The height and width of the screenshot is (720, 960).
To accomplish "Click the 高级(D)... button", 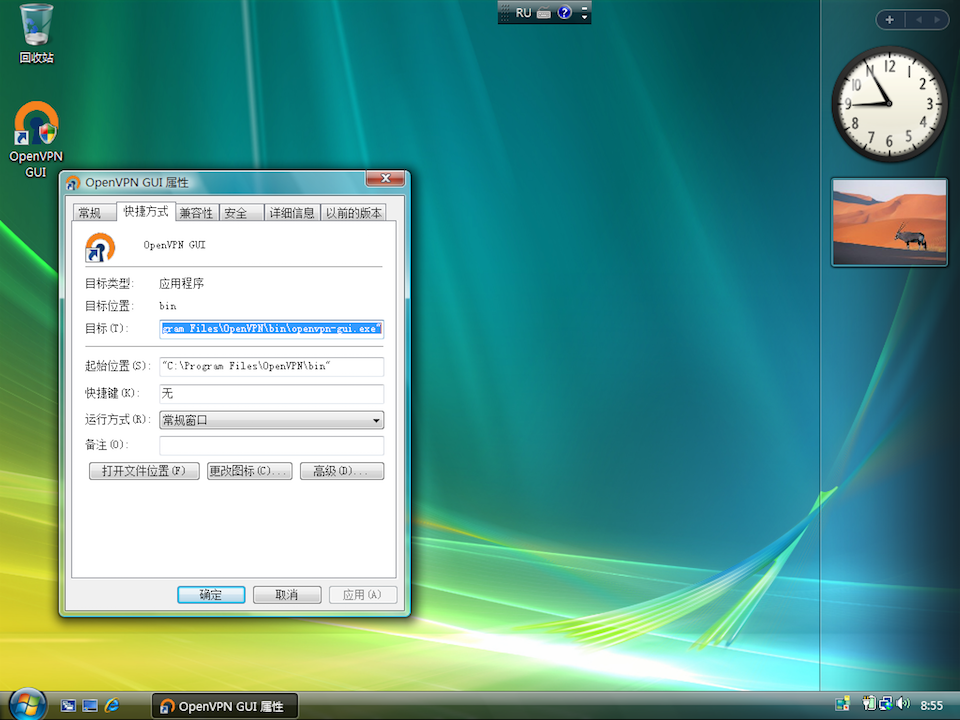I will pos(342,471).
